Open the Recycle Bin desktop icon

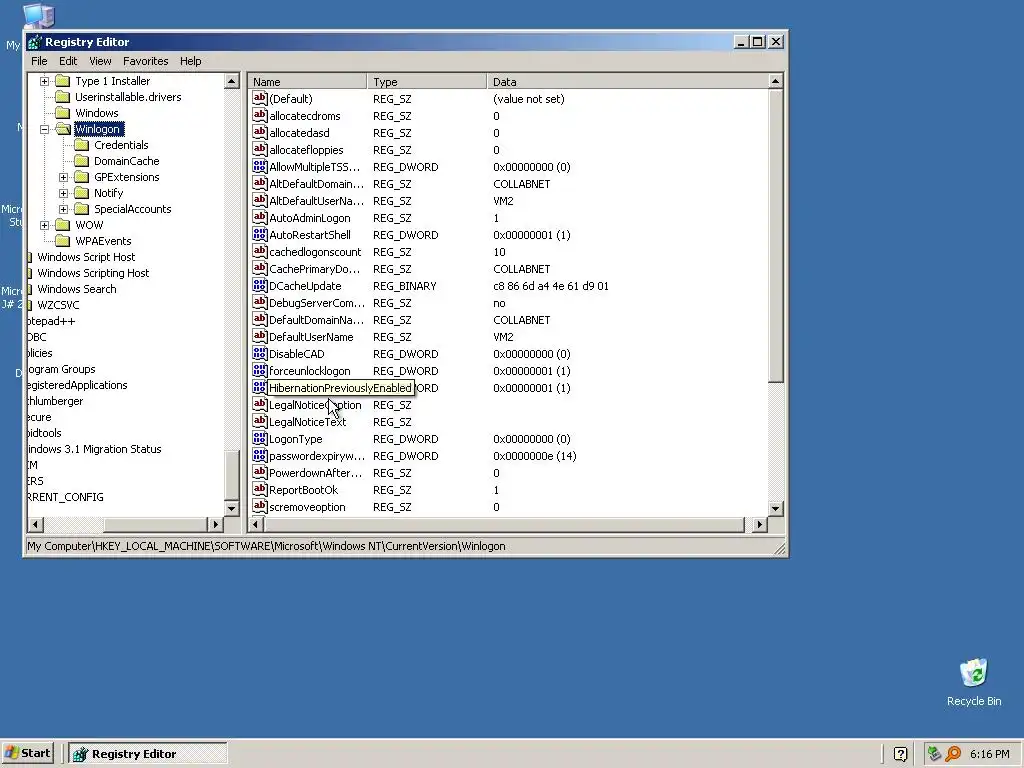tap(974, 673)
